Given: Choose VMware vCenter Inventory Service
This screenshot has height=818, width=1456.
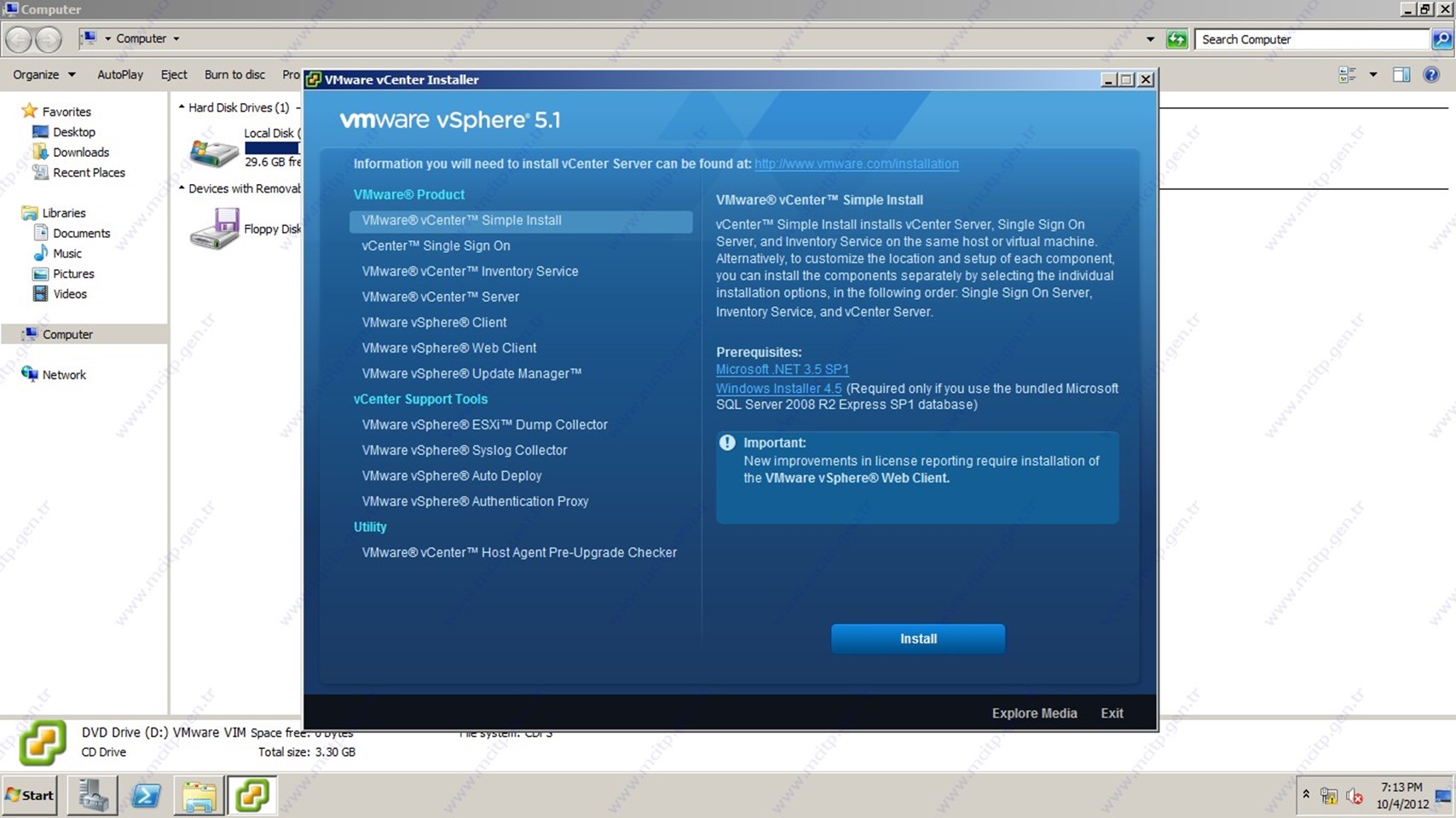Looking at the screenshot, I should click(470, 272).
